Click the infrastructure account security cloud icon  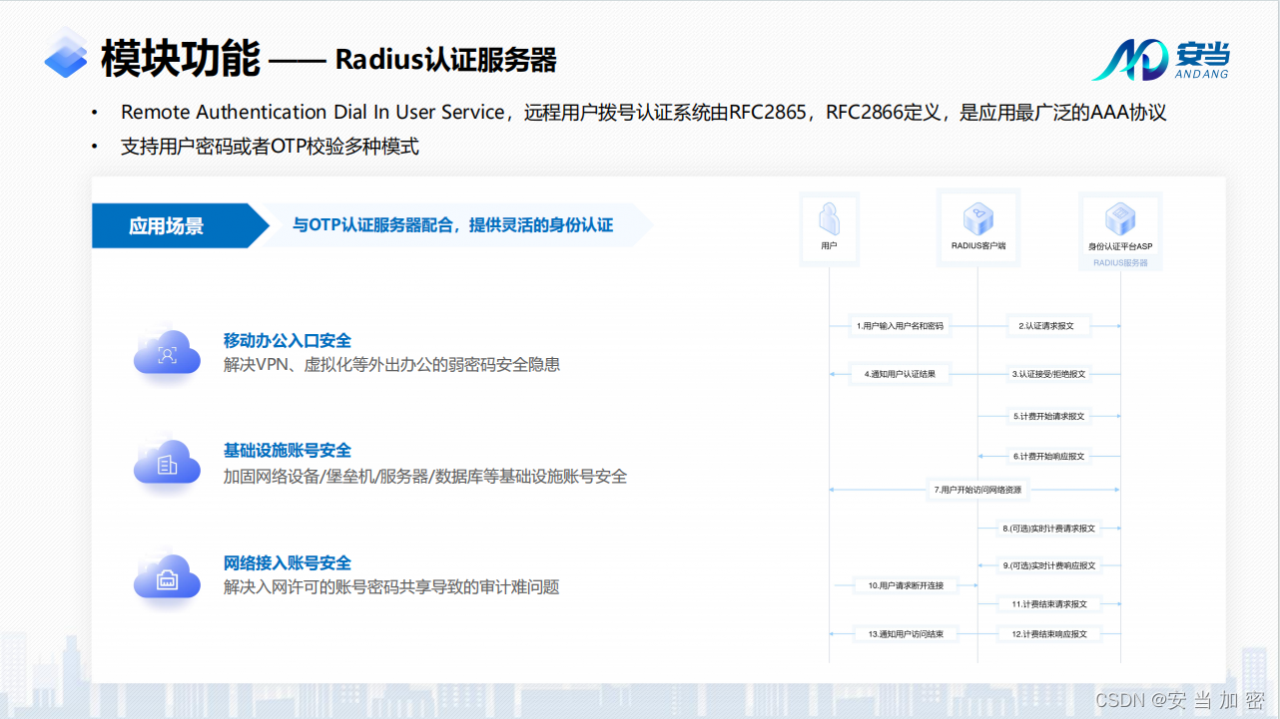coord(166,463)
